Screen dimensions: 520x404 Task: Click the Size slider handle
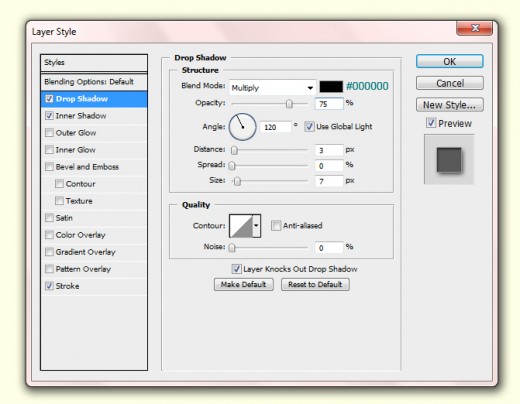[x=237, y=181]
